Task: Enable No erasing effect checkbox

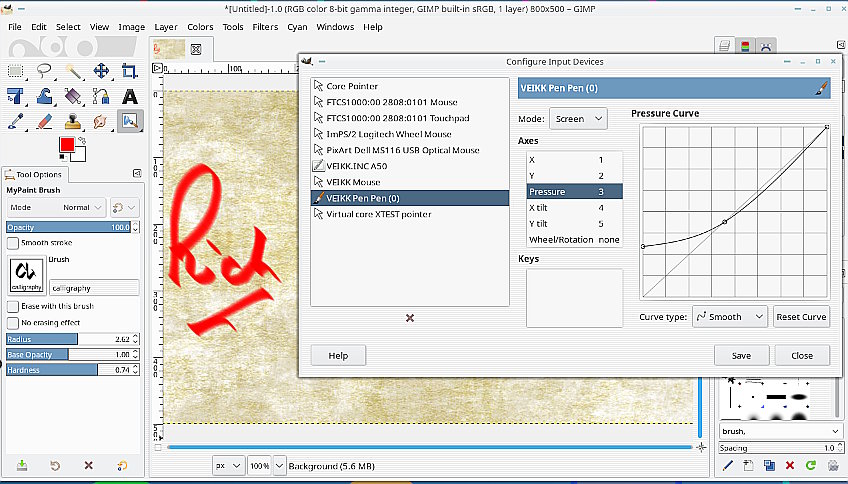Action: coord(12,323)
